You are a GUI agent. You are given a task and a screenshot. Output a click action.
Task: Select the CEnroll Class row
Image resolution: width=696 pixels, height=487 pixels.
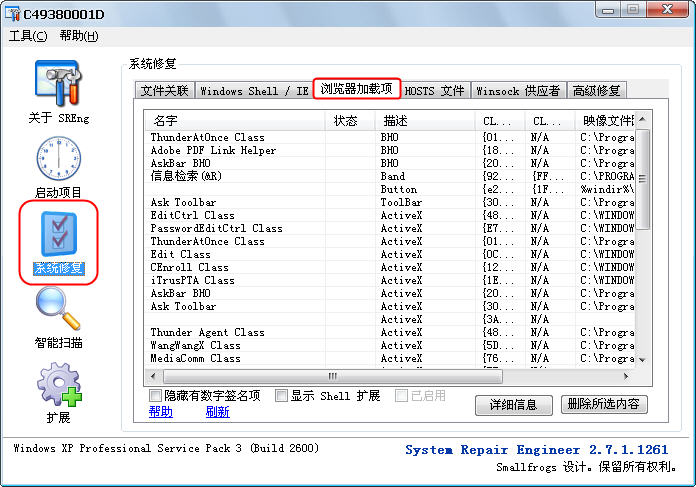[x=390, y=267]
